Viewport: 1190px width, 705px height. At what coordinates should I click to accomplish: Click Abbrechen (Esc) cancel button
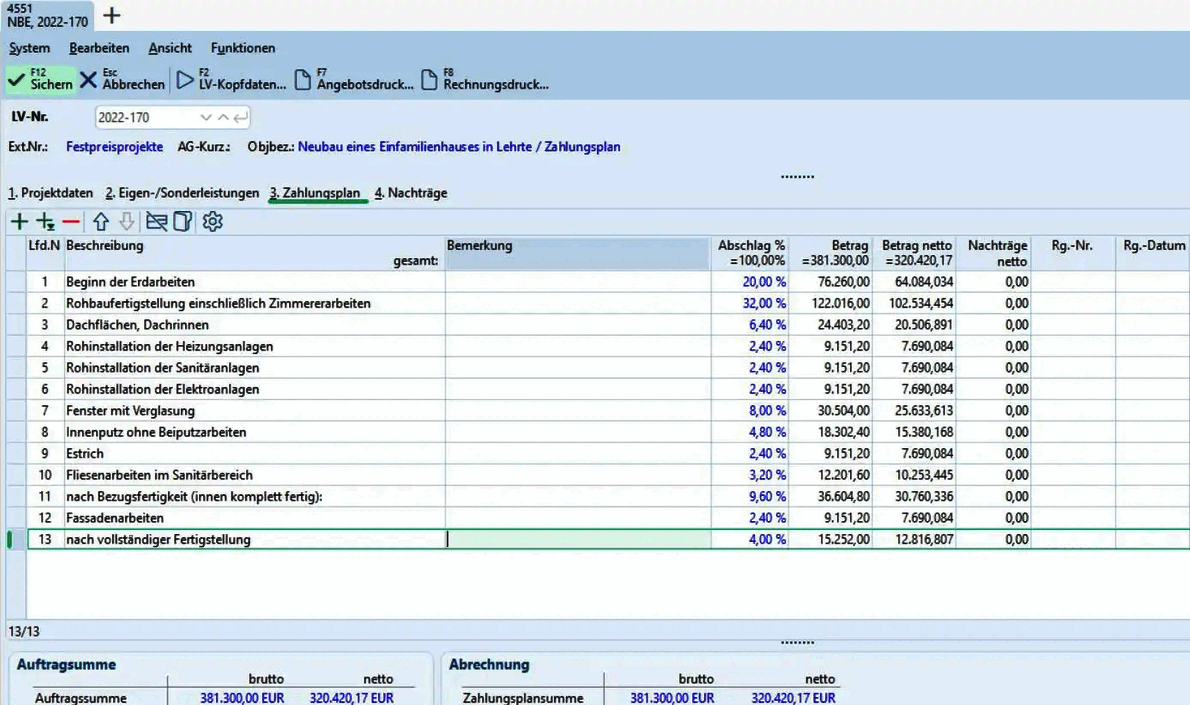(123, 80)
